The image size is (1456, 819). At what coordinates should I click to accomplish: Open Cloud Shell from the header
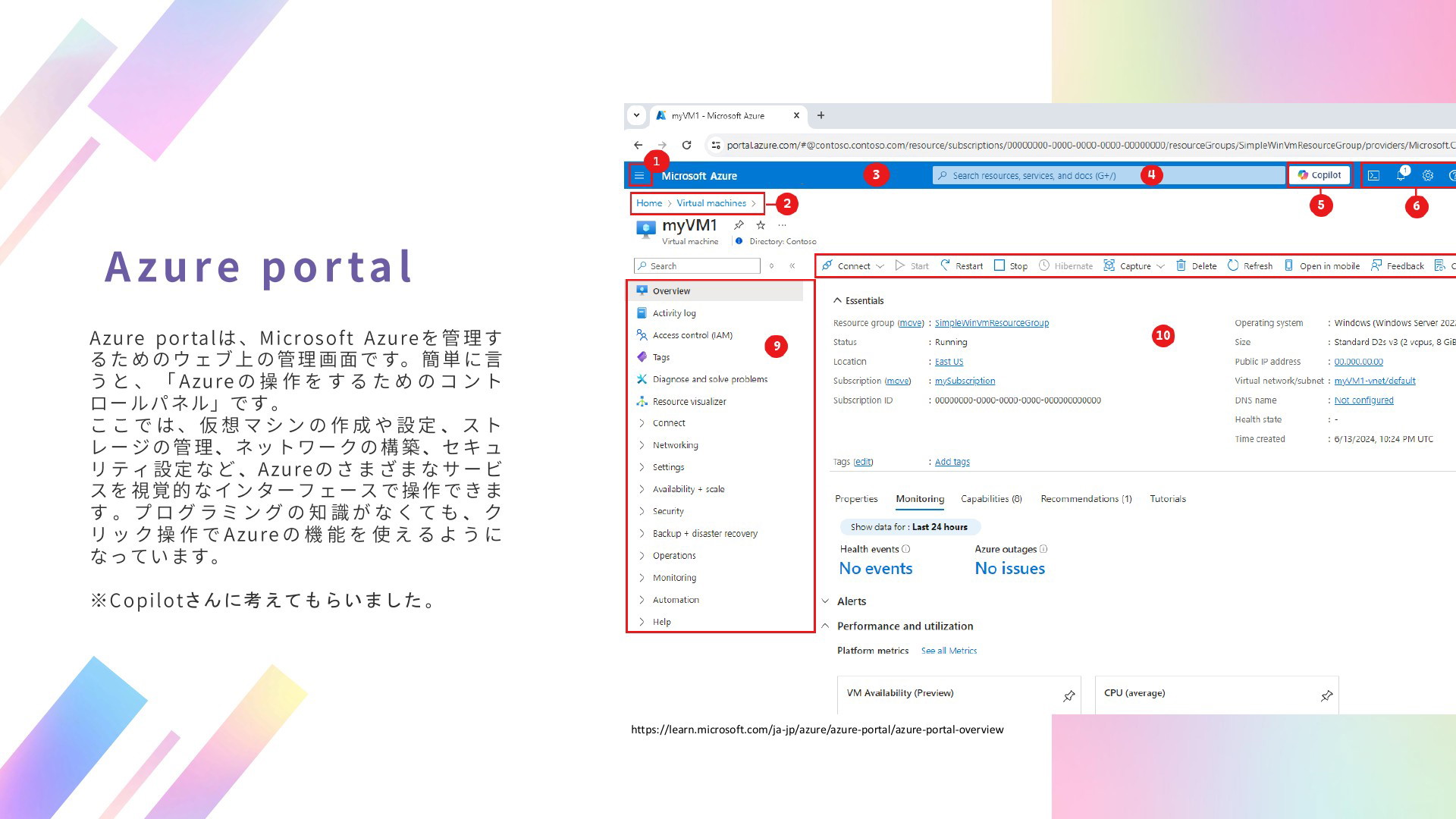[x=1373, y=175]
